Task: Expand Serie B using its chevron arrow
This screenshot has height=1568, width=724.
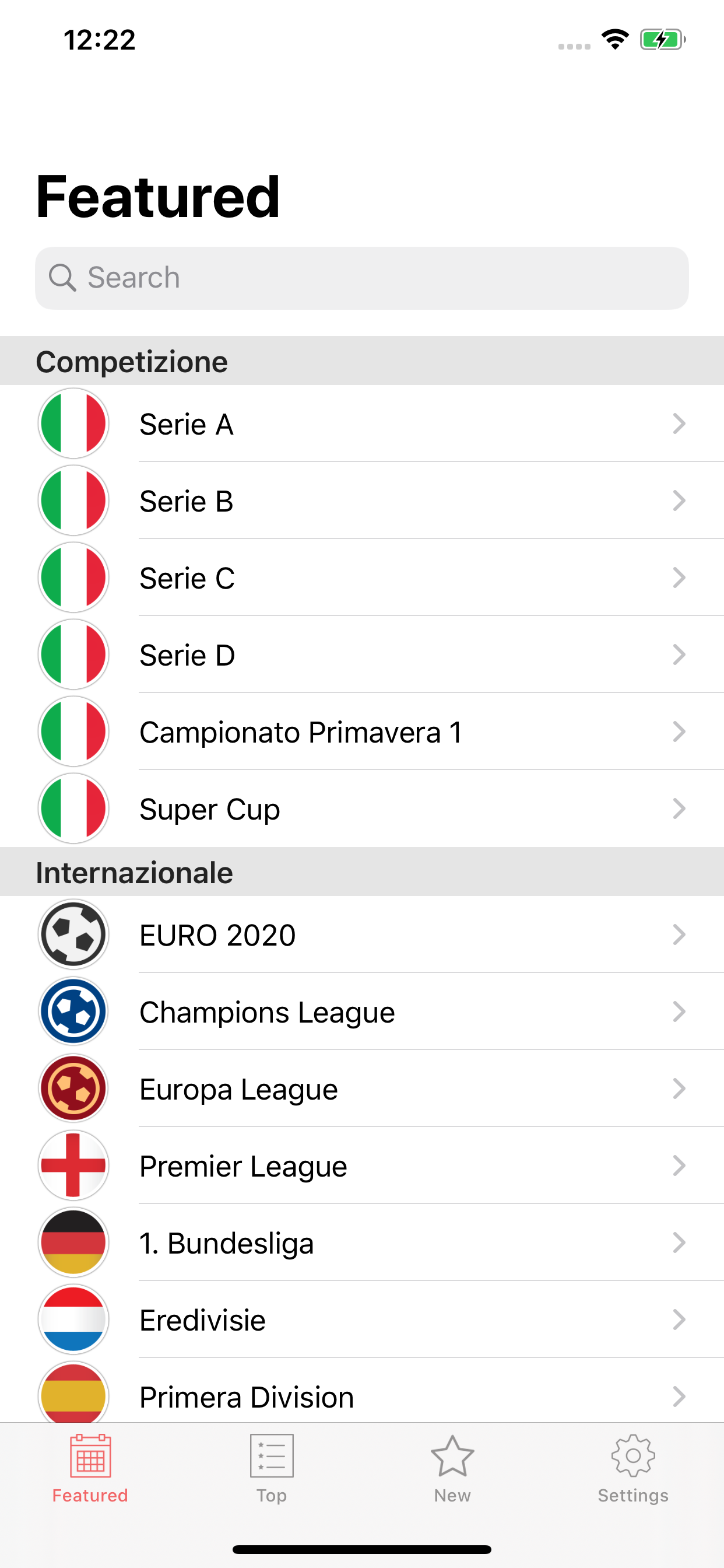Action: pyautogui.click(x=679, y=501)
